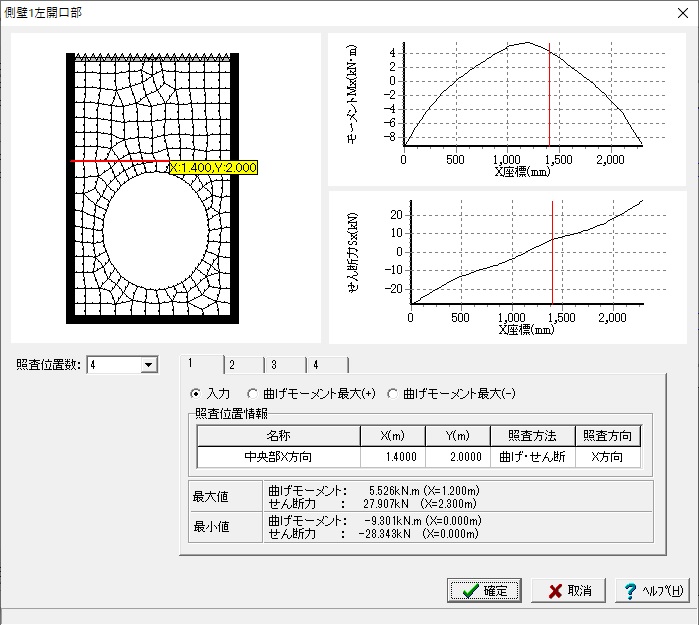Click the -9.301kN.m minimum moment value
This screenshot has width=699, height=625.
point(393,520)
